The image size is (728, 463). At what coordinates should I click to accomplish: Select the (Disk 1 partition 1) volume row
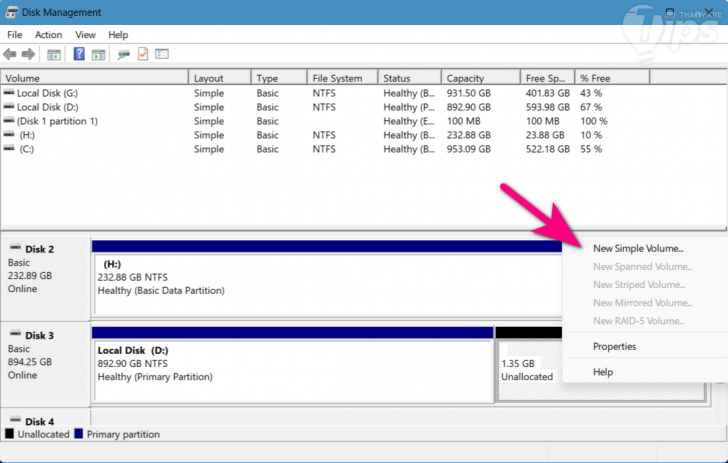pyautogui.click(x=325, y=121)
